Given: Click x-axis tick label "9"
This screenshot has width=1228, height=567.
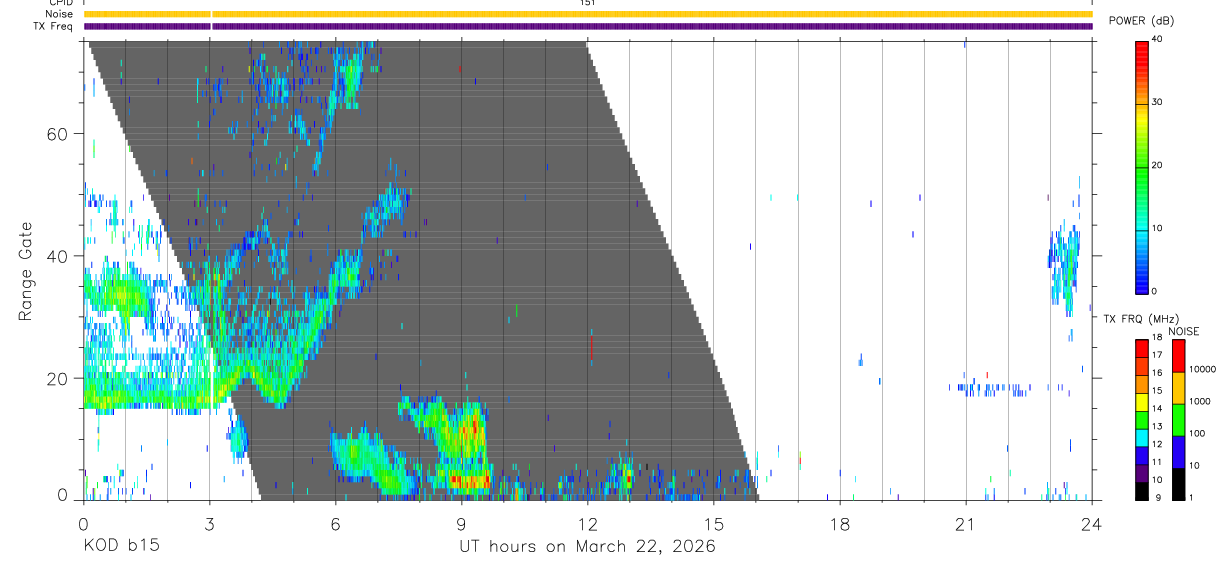Looking at the screenshot, I should tap(461, 524).
